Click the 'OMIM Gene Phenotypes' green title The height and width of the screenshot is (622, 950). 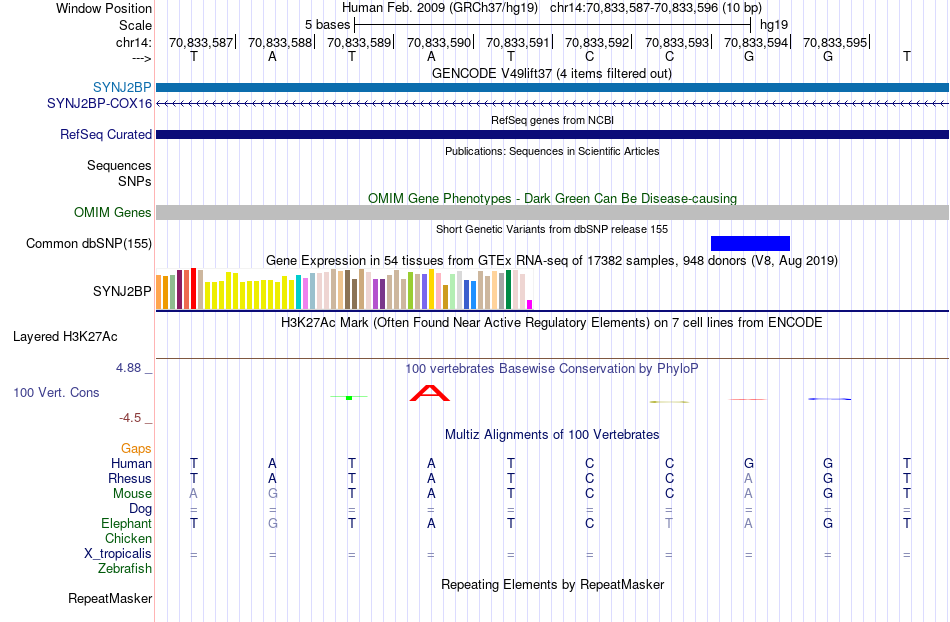tap(552, 199)
